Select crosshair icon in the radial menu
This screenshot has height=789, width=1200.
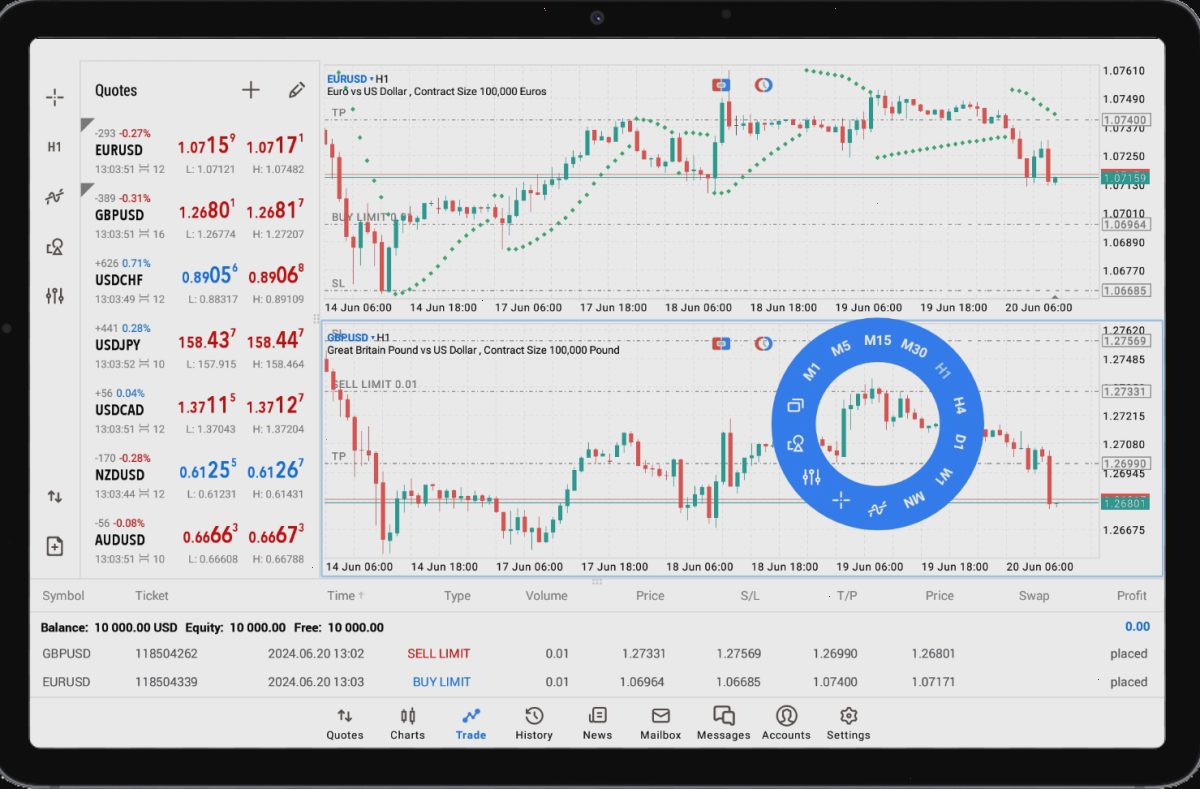(841, 499)
